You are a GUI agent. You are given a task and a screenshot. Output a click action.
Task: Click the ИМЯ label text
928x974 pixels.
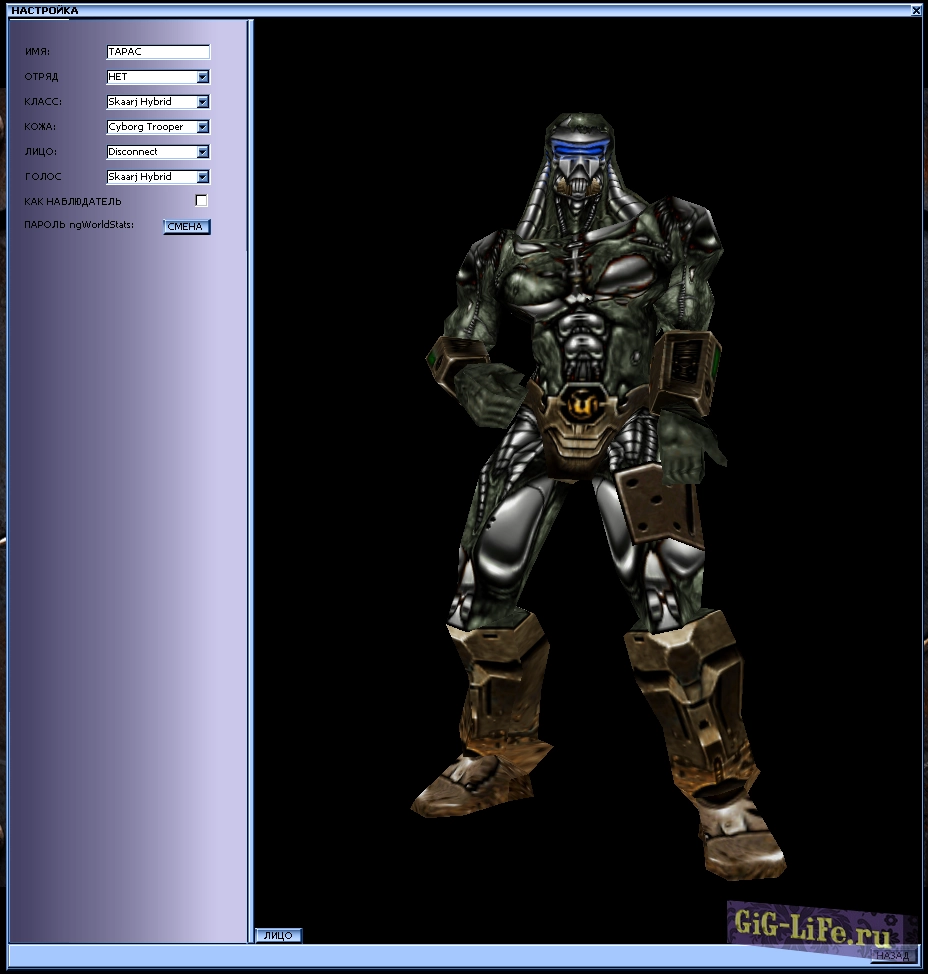click(x=38, y=52)
